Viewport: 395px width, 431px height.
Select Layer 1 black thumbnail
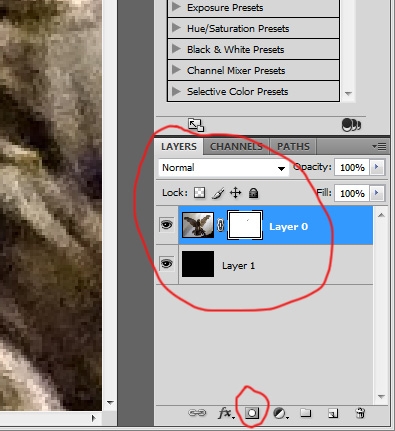coord(198,264)
